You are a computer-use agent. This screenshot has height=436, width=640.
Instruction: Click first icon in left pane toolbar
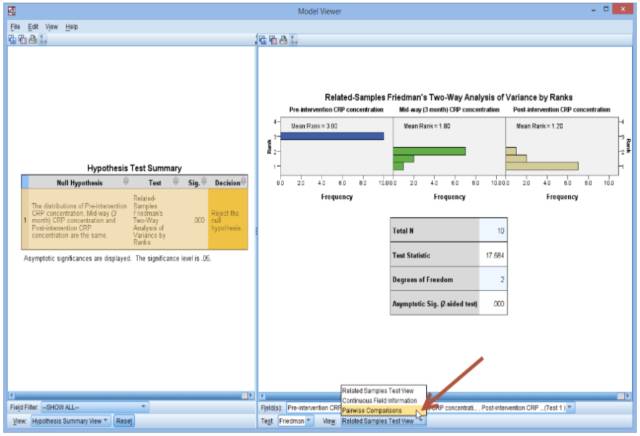[13, 40]
